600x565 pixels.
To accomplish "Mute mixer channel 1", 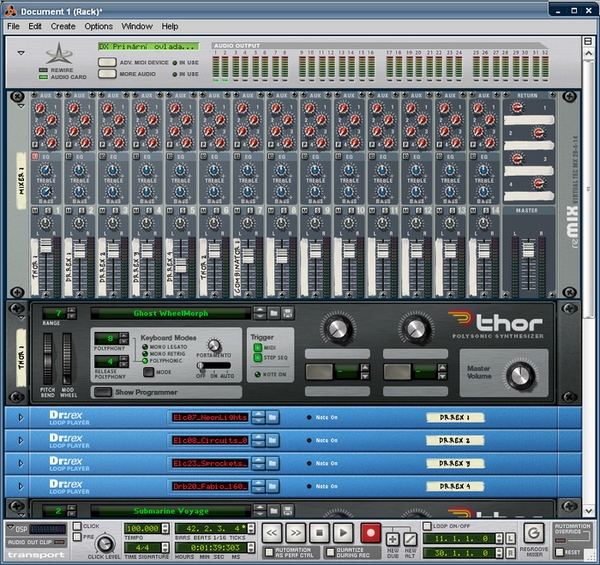I will click(x=35, y=210).
